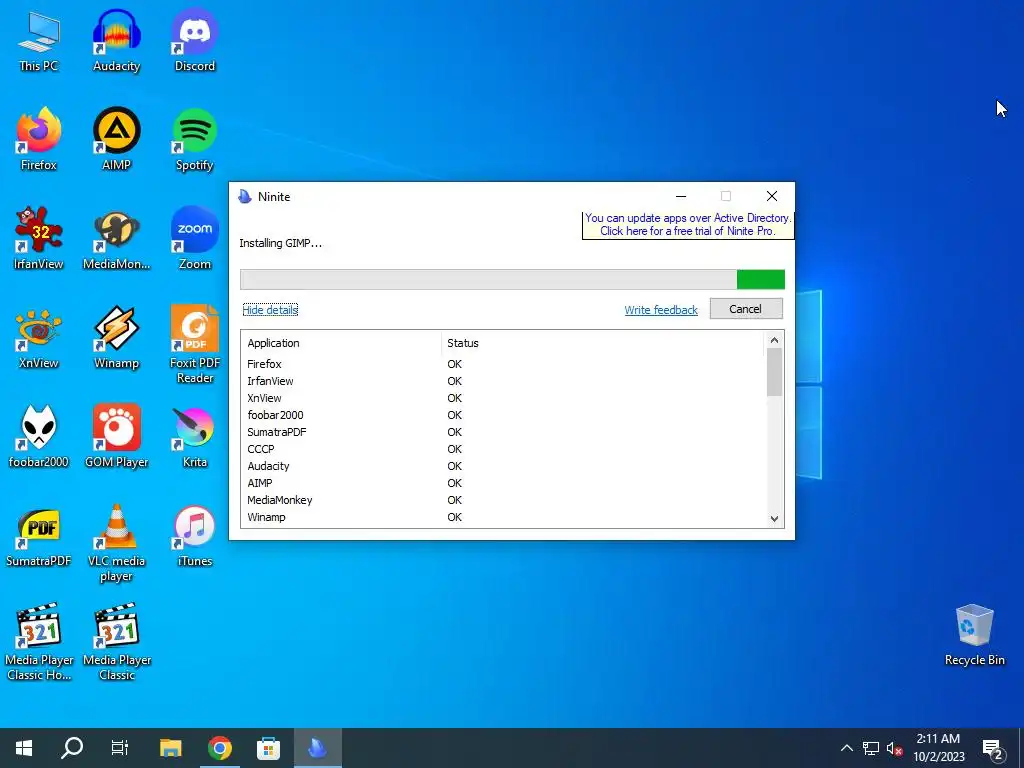1024x768 pixels.
Task: Click the IrfanView desktop shortcut
Action: click(x=39, y=239)
